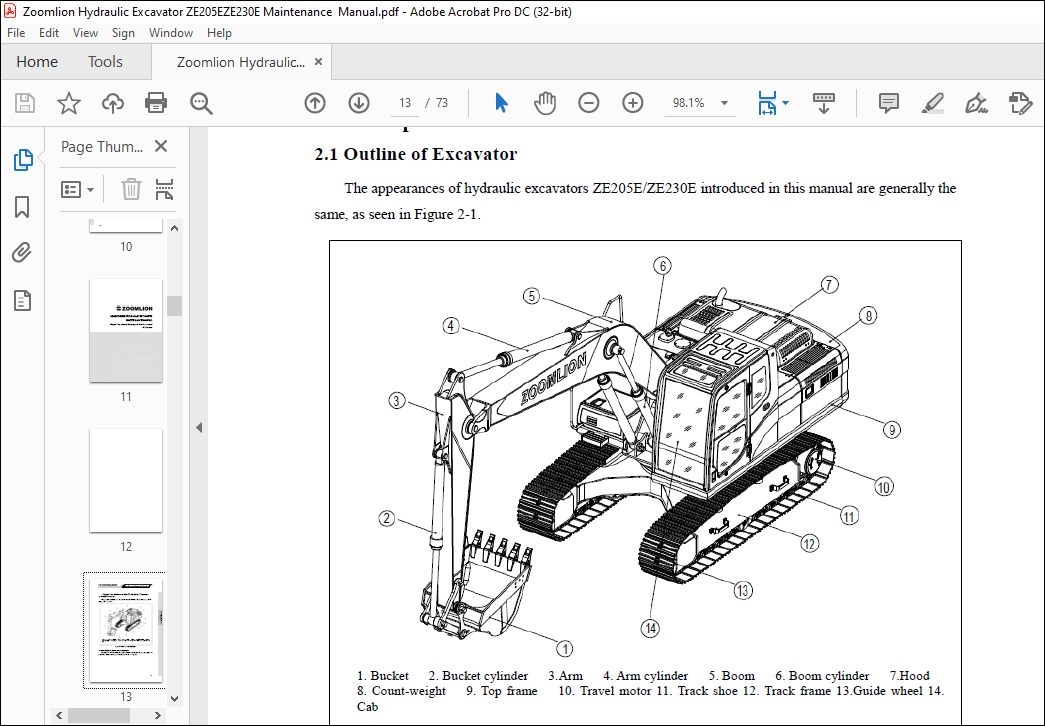Viewport: 1045px width, 726px height.
Task: Switch to the Tools tab
Action: [105, 62]
